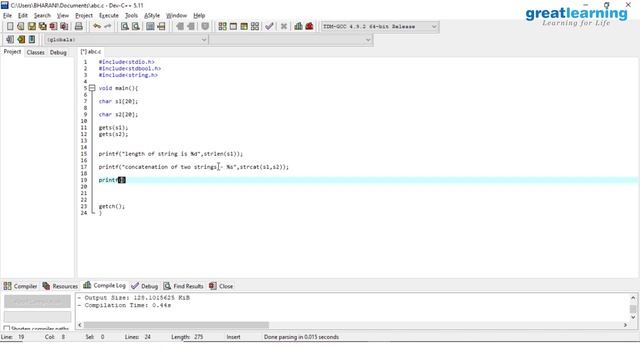Save the current file with toolbar icon
The height and width of the screenshot is (360, 640).
[31, 27]
